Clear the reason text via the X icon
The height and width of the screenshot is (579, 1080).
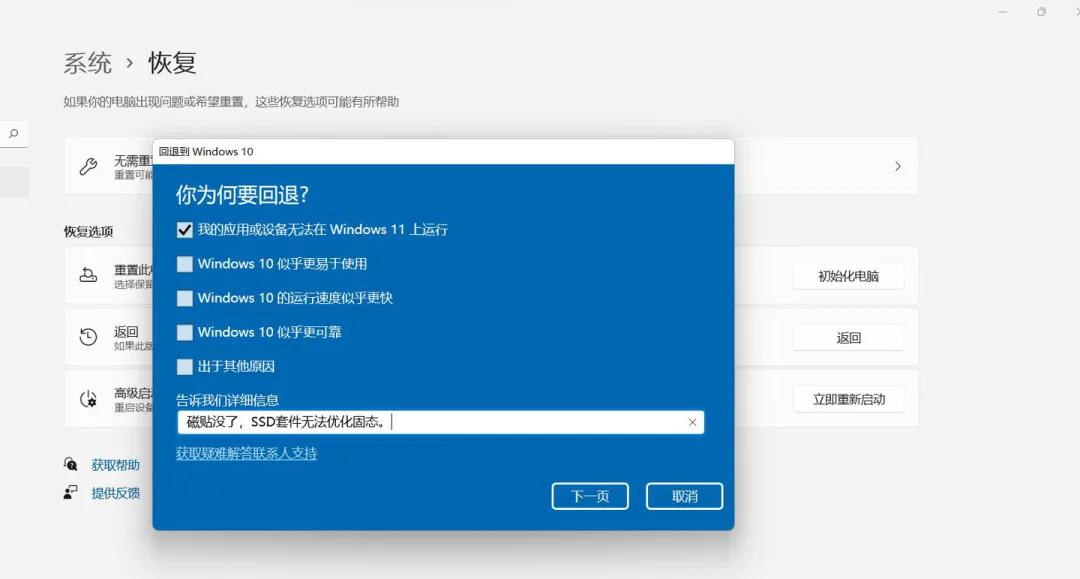coord(691,421)
